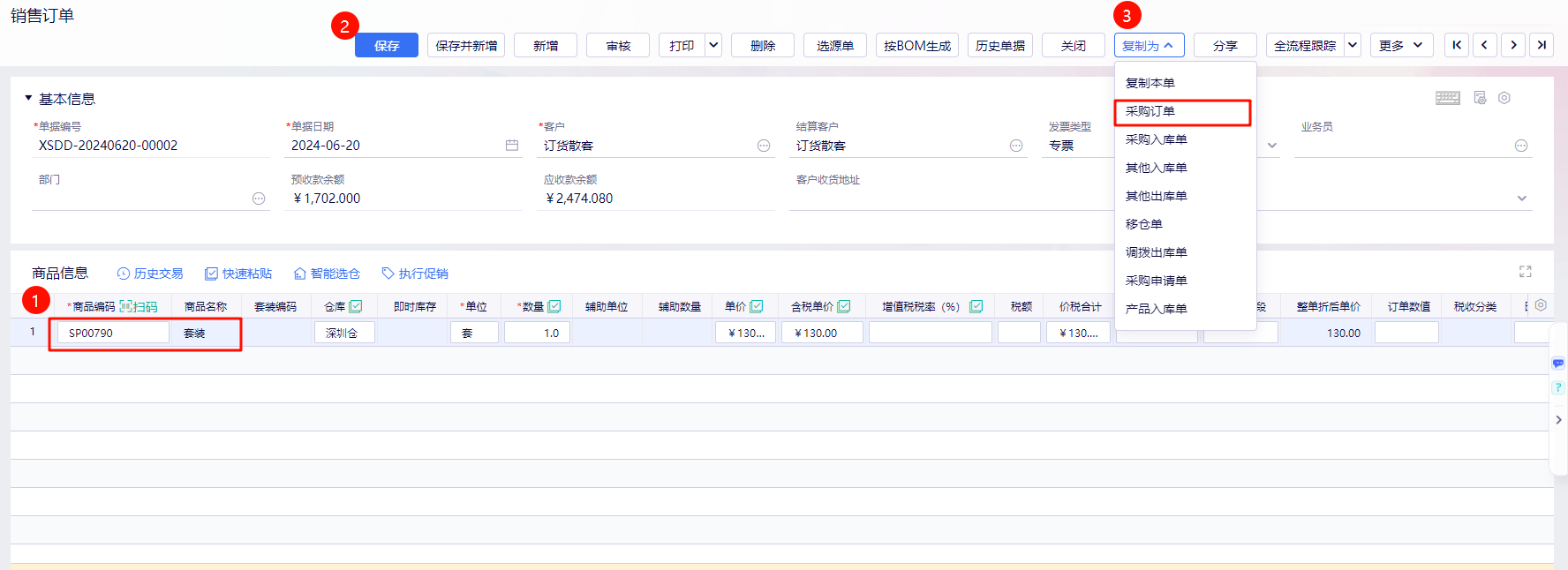Select 调拨出库单 from the menu

coord(1185,252)
